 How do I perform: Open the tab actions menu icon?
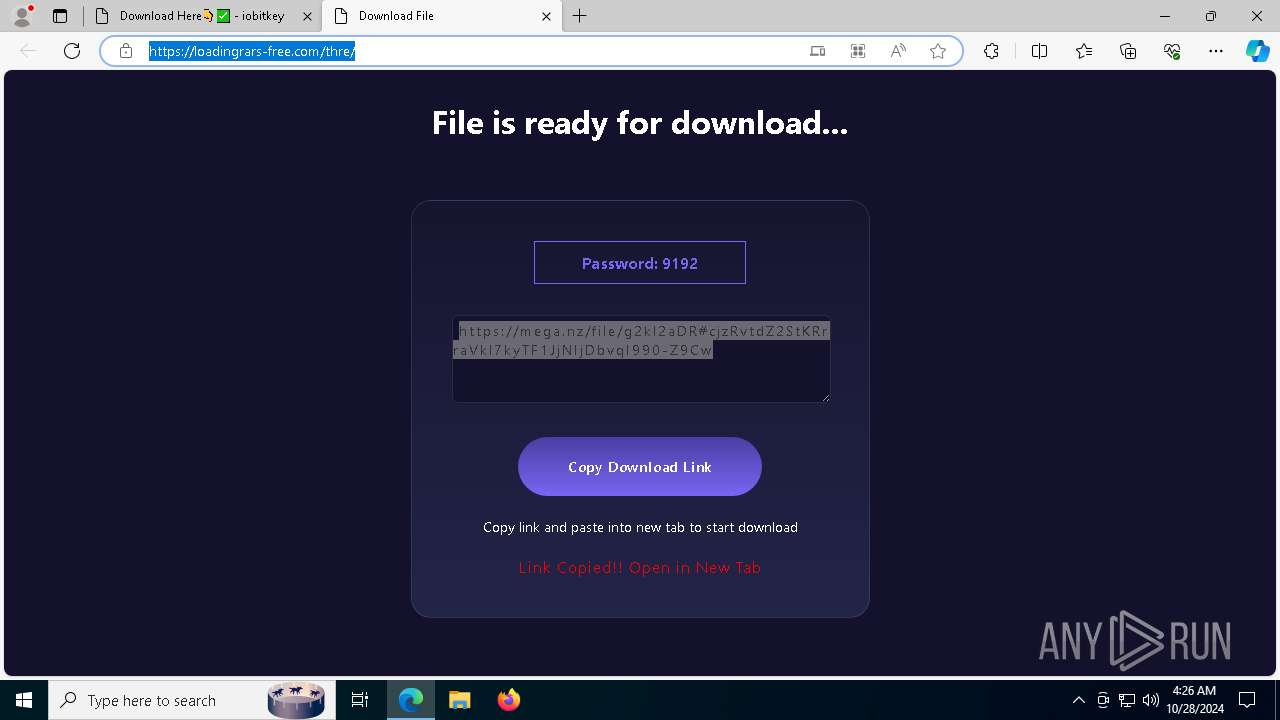[60, 16]
